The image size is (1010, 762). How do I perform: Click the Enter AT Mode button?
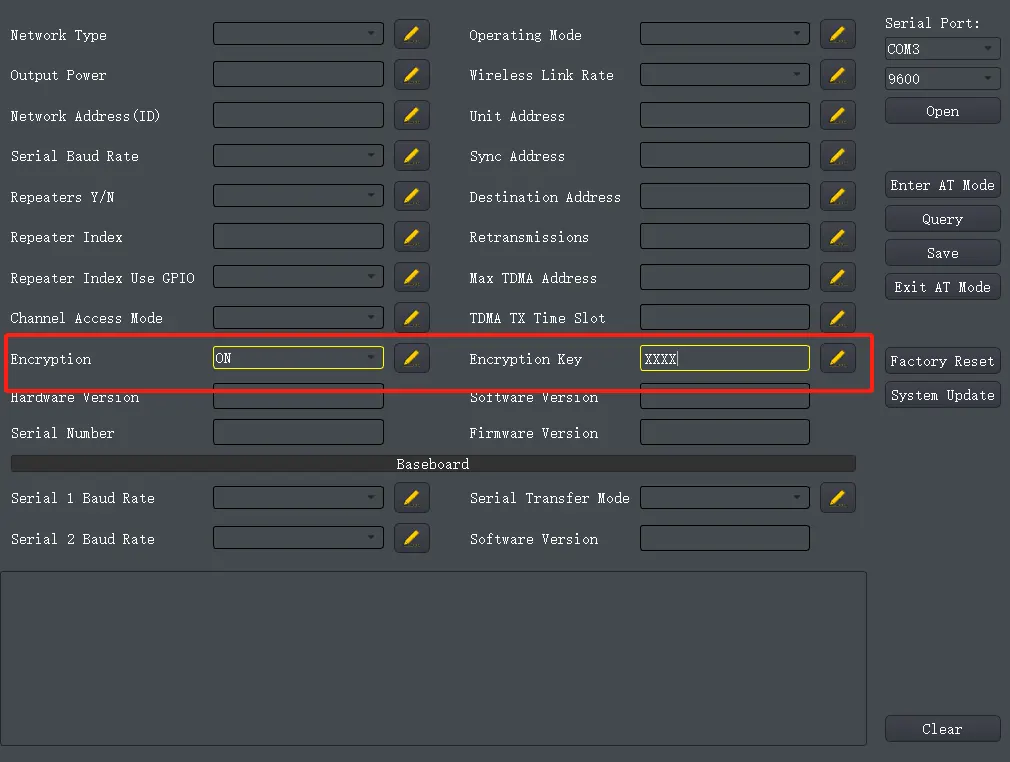pyautogui.click(x=942, y=185)
